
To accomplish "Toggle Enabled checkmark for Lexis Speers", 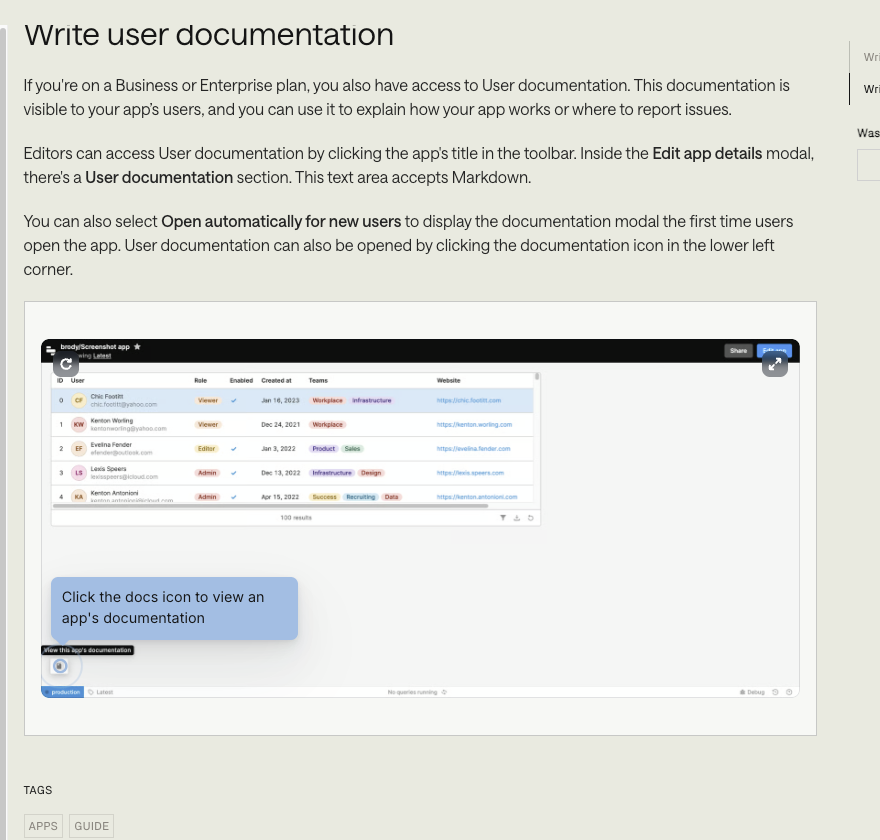I will 234,473.
